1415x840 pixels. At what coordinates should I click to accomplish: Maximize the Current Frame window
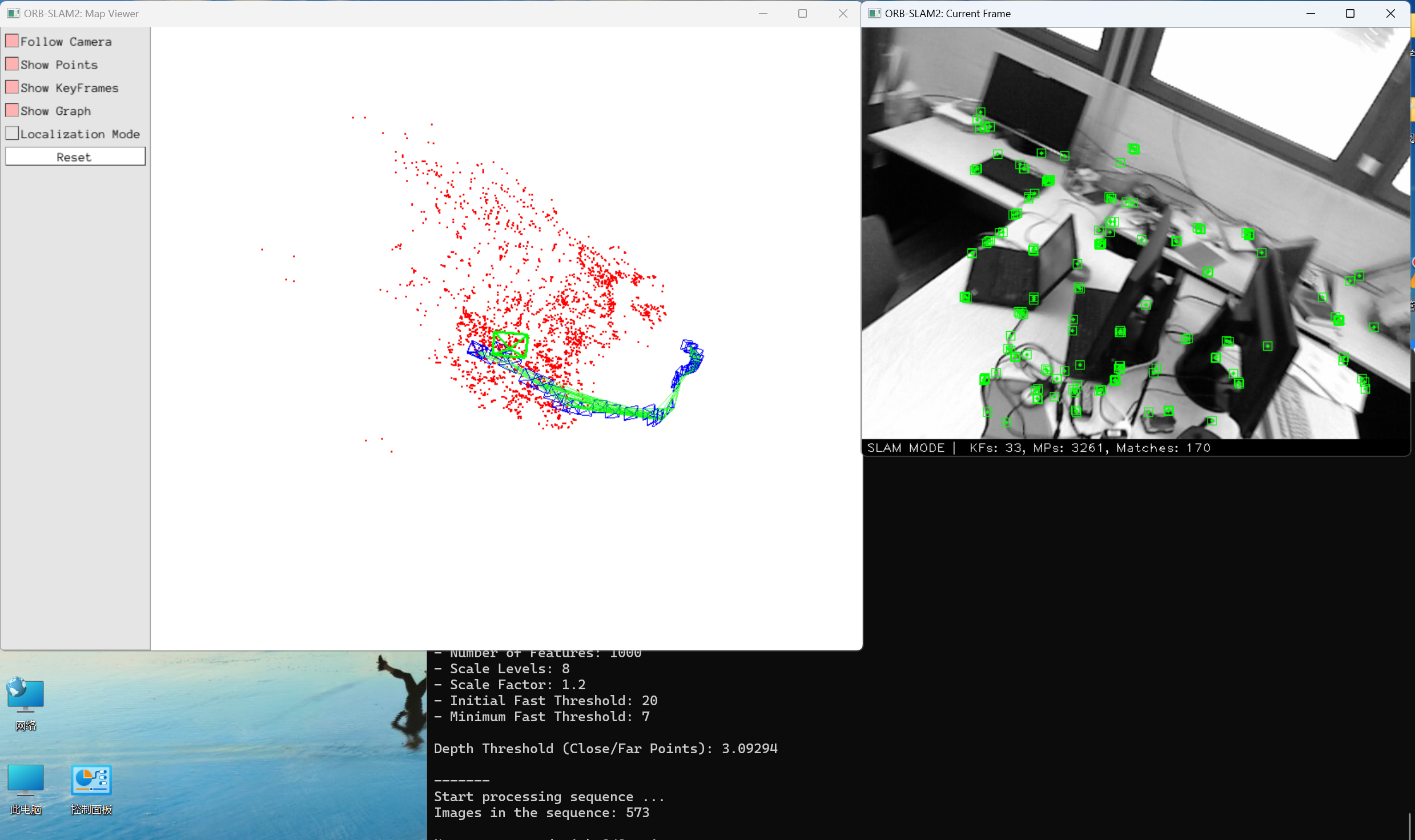1350,13
